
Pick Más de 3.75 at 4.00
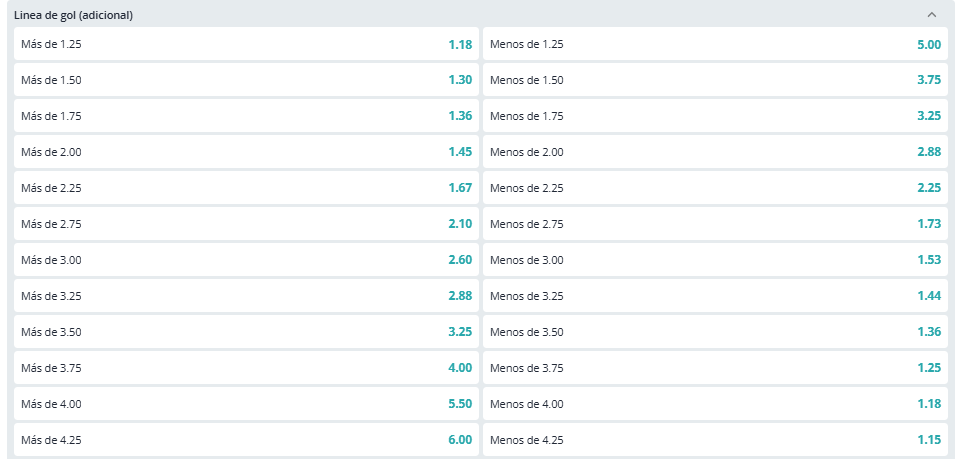tap(246, 368)
